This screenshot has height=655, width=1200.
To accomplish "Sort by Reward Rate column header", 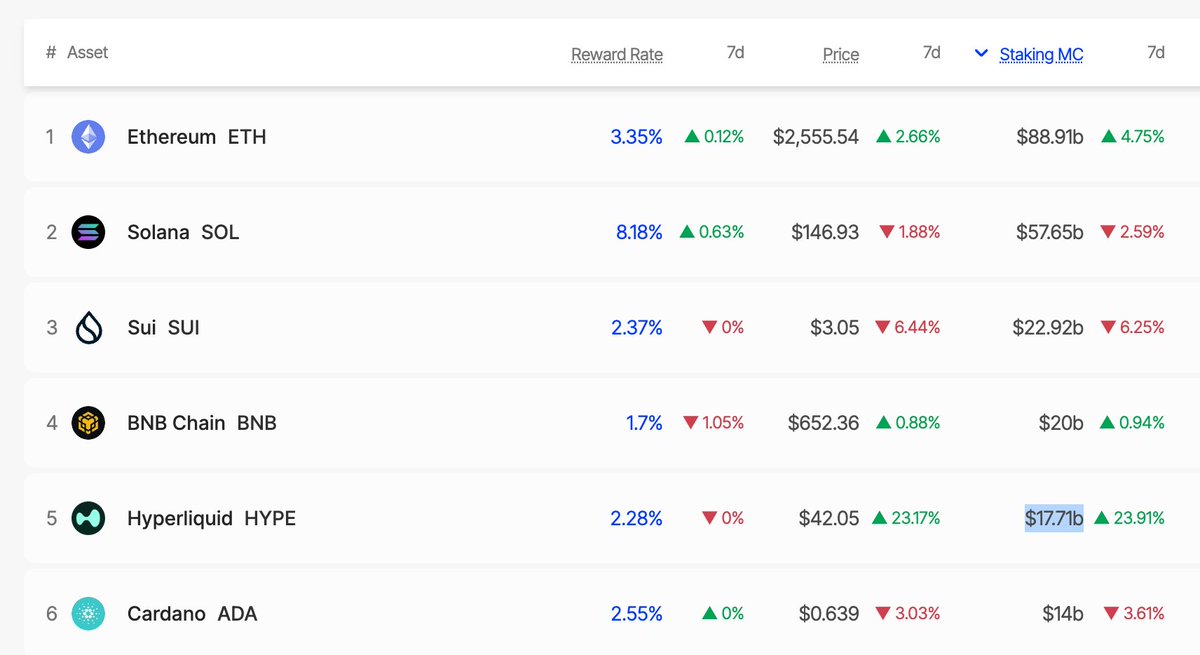I will pos(617,54).
